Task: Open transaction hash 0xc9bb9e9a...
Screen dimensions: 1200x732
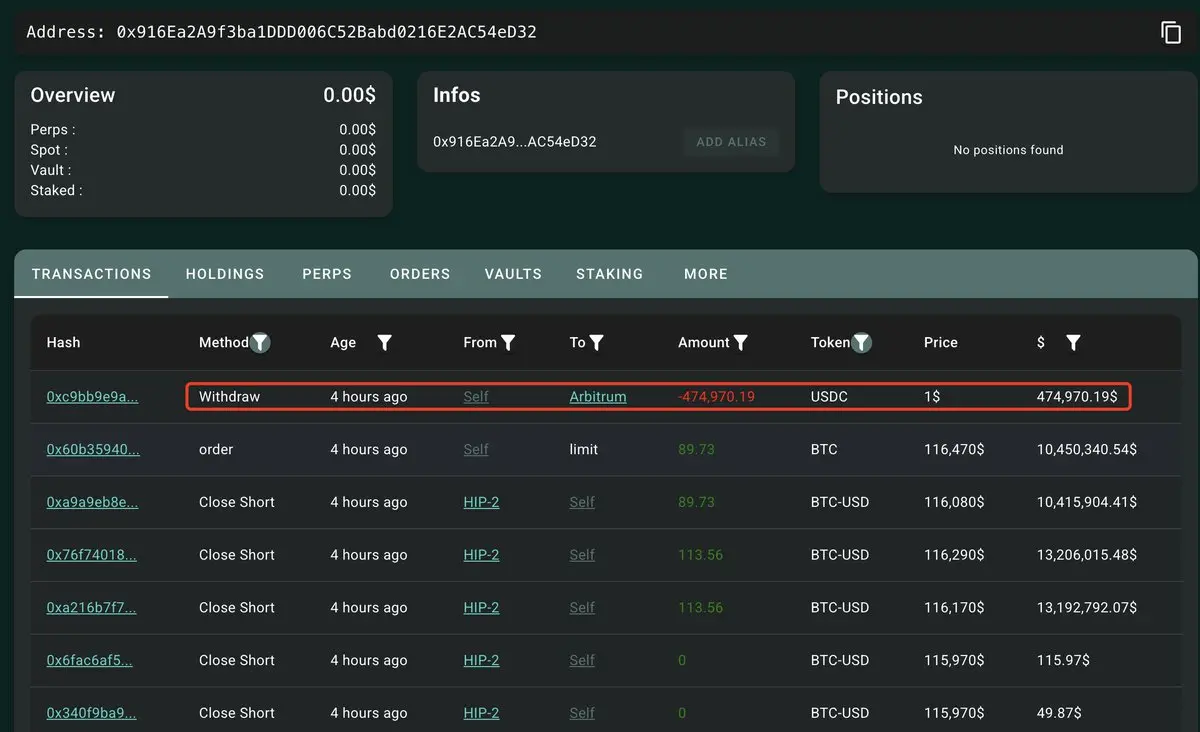Action: point(92,397)
